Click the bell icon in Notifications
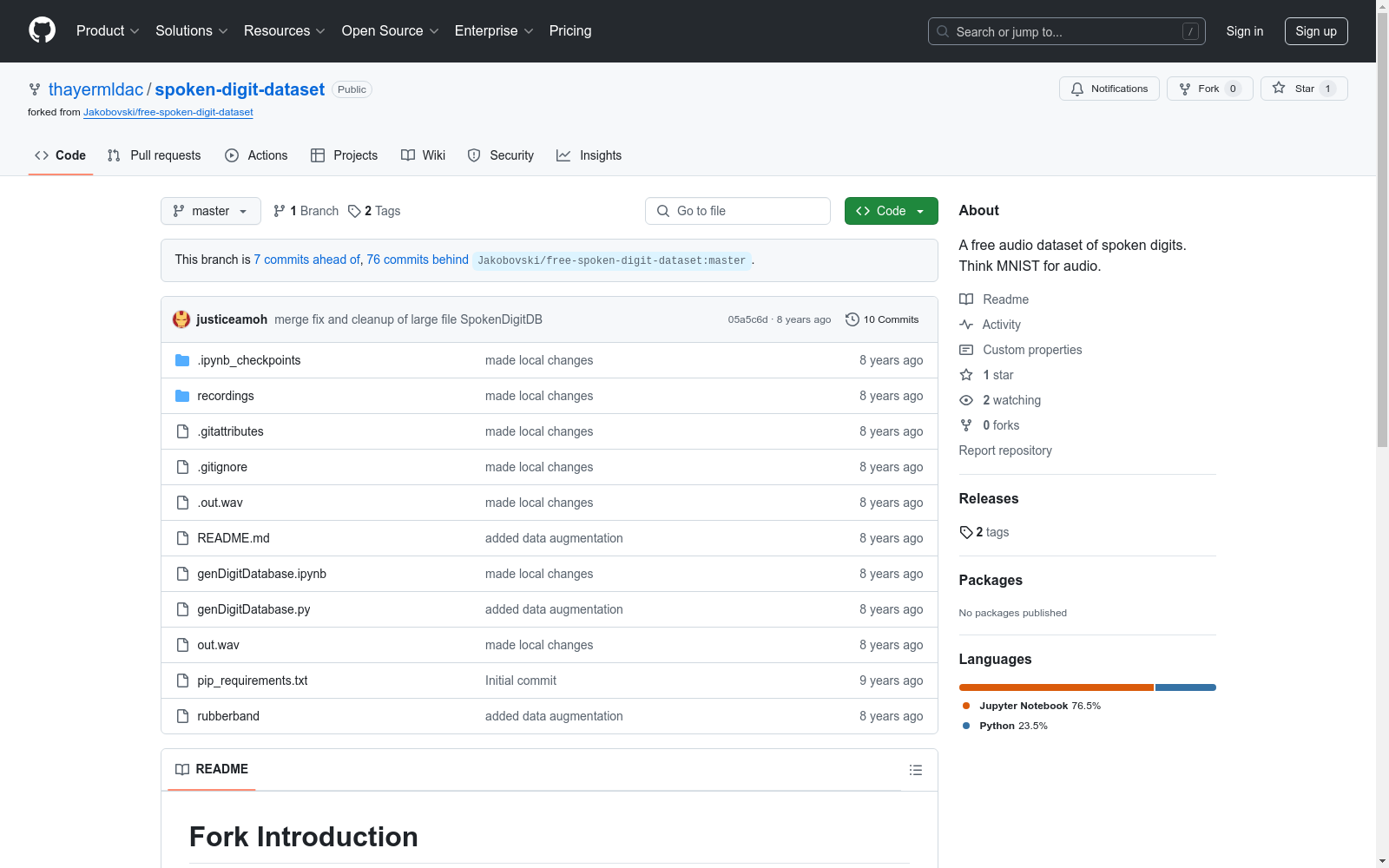This screenshot has height=868, width=1389. tap(1077, 89)
